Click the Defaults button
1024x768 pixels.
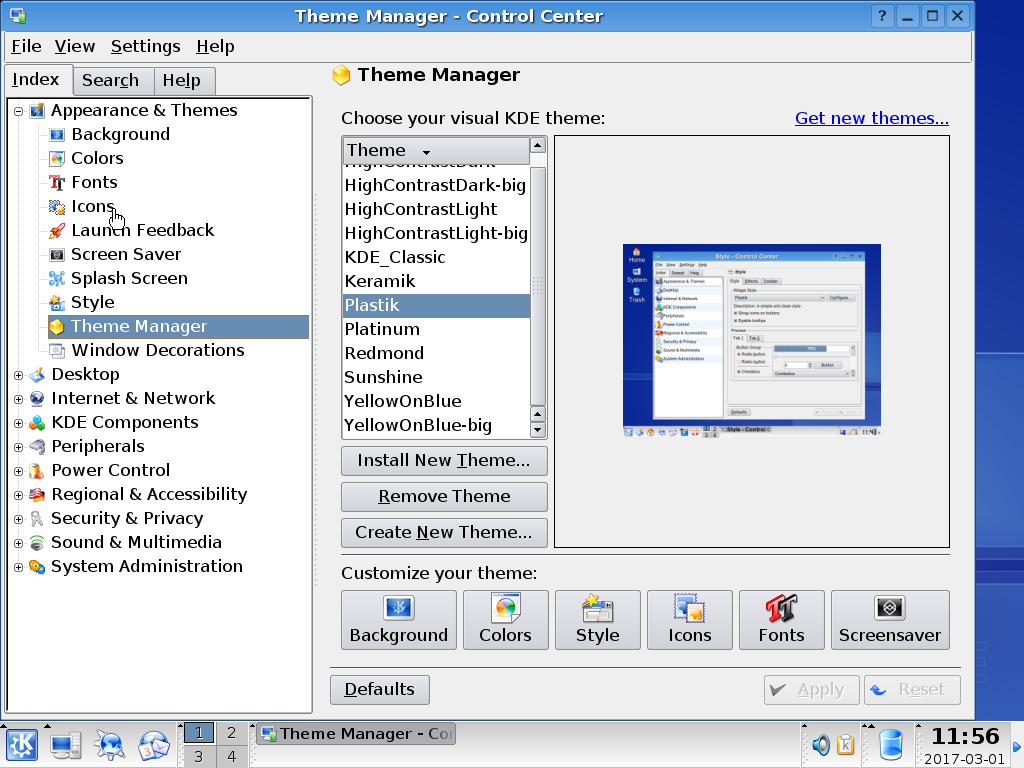(379, 690)
